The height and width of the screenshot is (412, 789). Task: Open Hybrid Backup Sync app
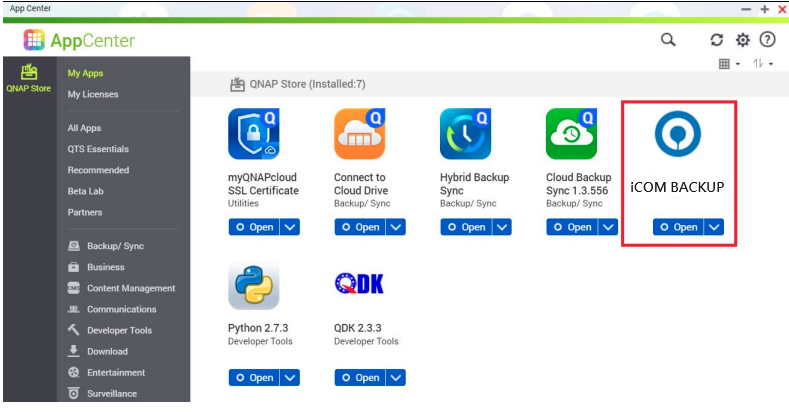466,227
